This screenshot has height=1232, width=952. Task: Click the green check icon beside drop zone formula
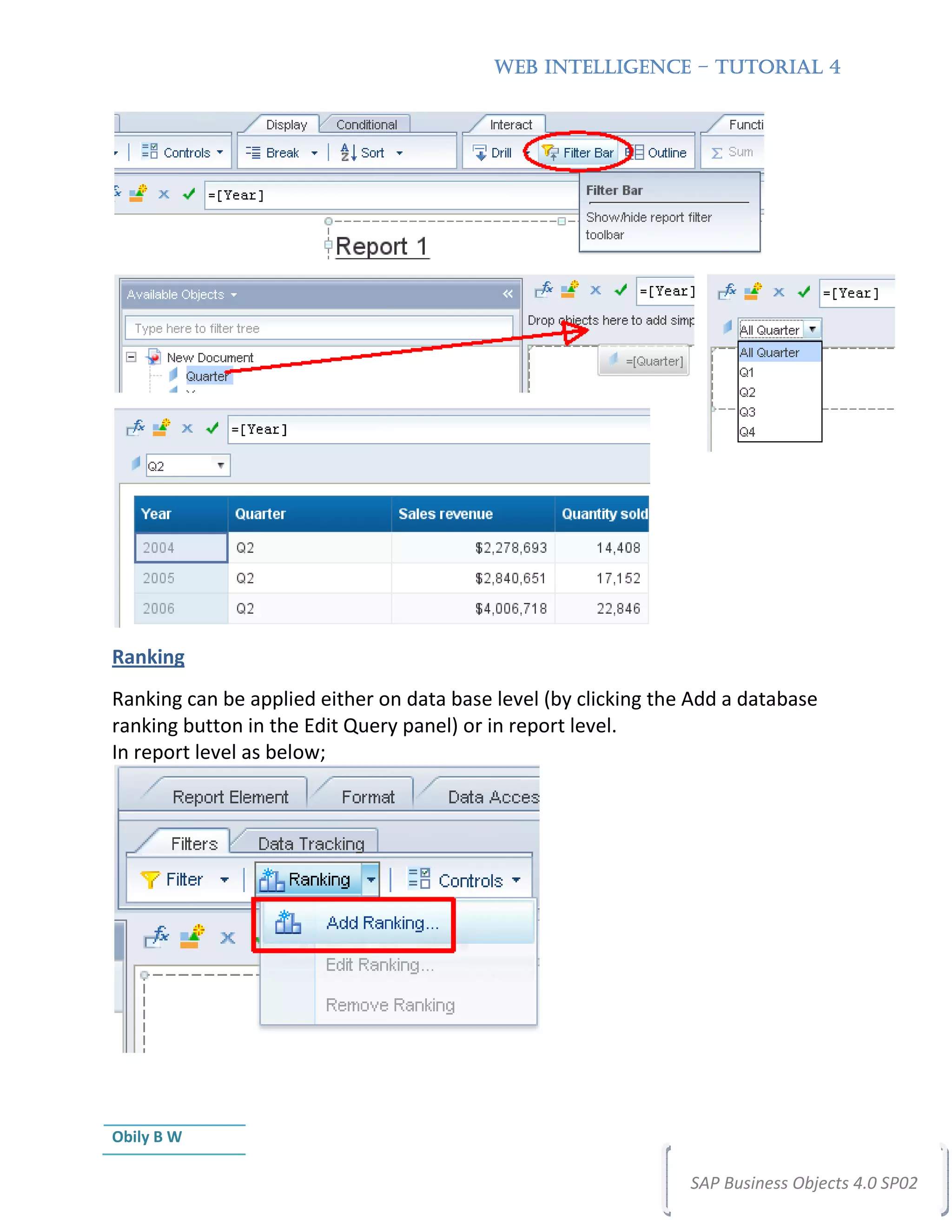[621, 290]
